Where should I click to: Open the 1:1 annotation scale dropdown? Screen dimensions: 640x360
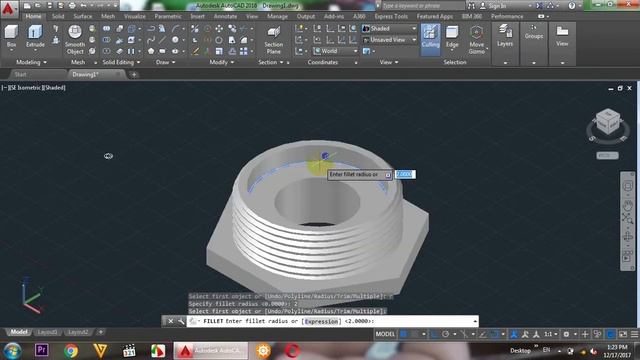coord(550,334)
